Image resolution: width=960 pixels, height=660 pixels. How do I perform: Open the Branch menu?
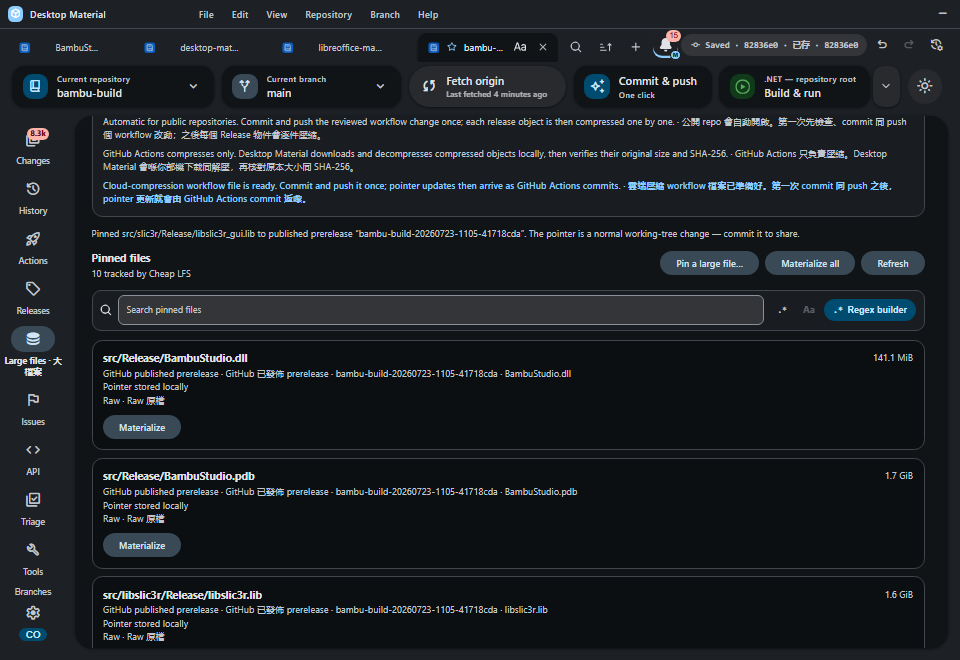(x=385, y=15)
